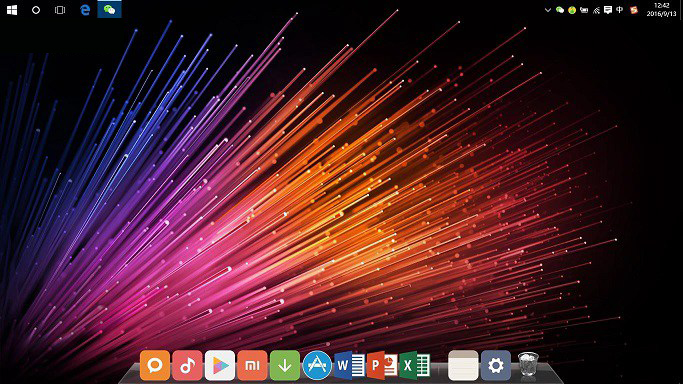This screenshot has height=384, width=683.
Task: Open the Wi-Fi signal tray icon
Action: (x=596, y=10)
